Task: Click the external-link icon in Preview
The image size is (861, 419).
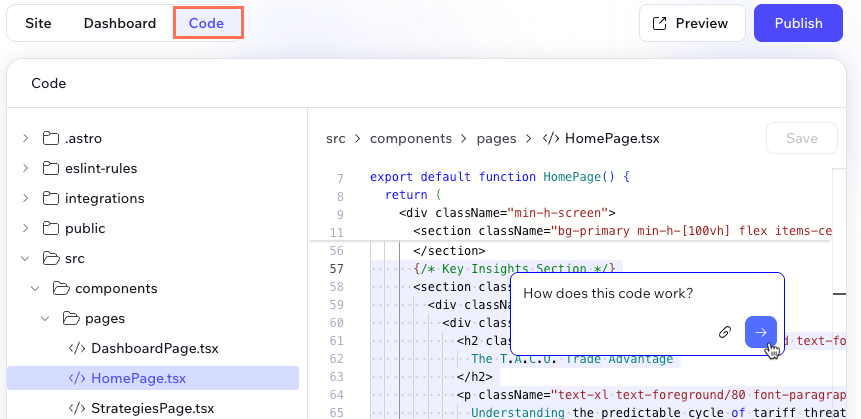Action: 659,23
